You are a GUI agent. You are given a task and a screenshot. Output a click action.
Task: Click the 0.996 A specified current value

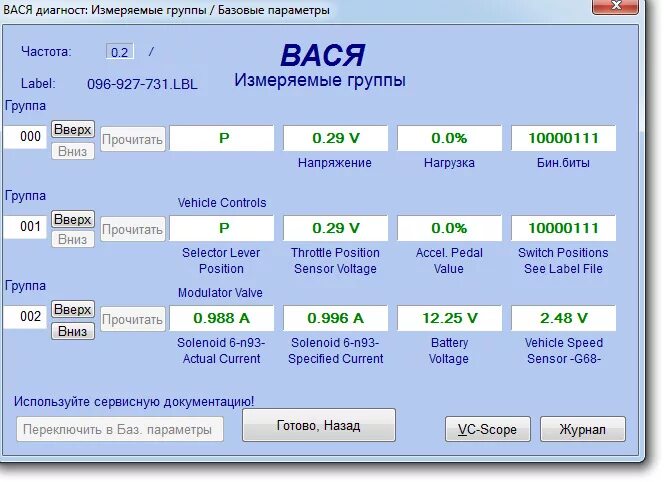(335, 318)
